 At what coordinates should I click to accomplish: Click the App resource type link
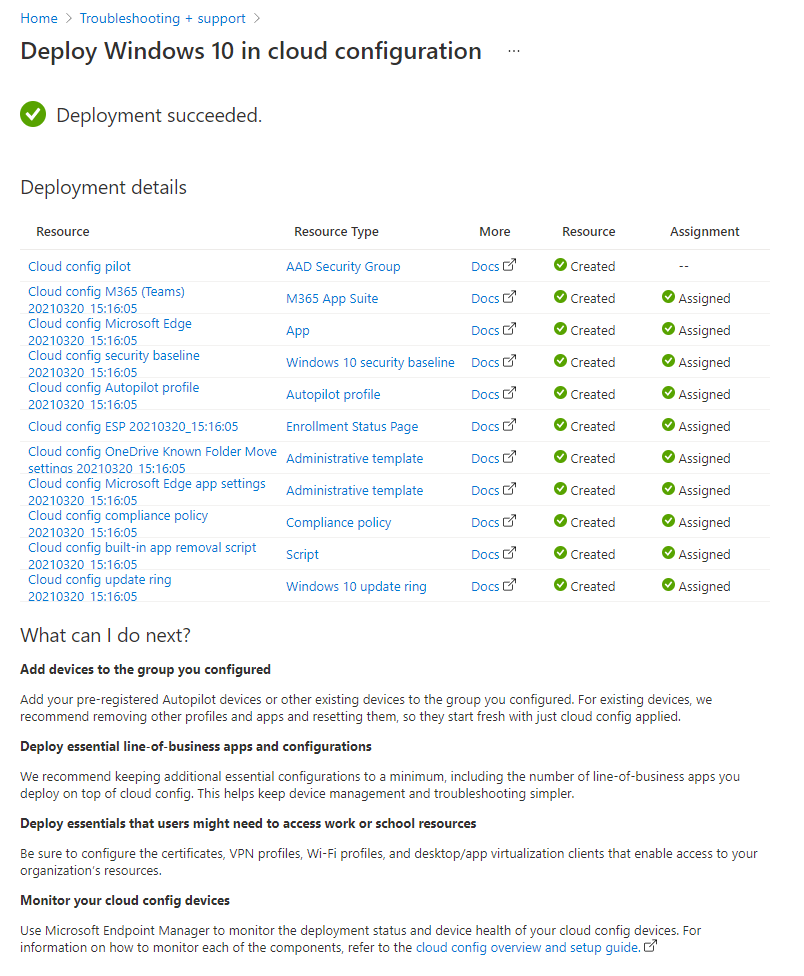[x=297, y=331]
